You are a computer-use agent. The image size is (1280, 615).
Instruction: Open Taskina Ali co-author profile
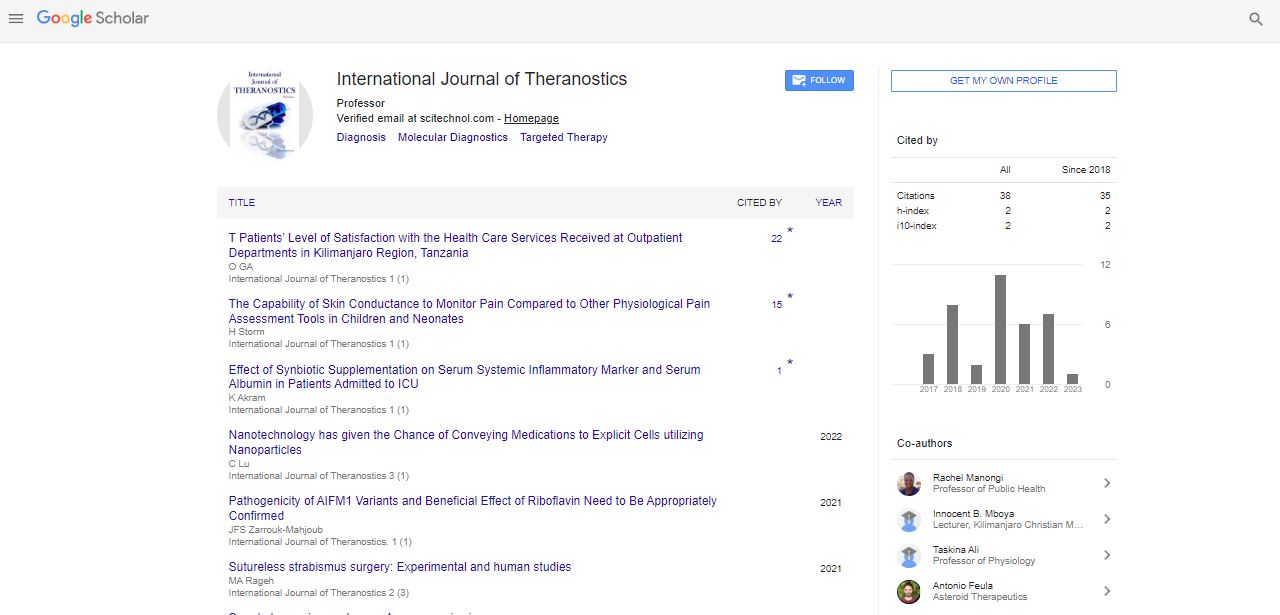pyautogui.click(x=956, y=550)
